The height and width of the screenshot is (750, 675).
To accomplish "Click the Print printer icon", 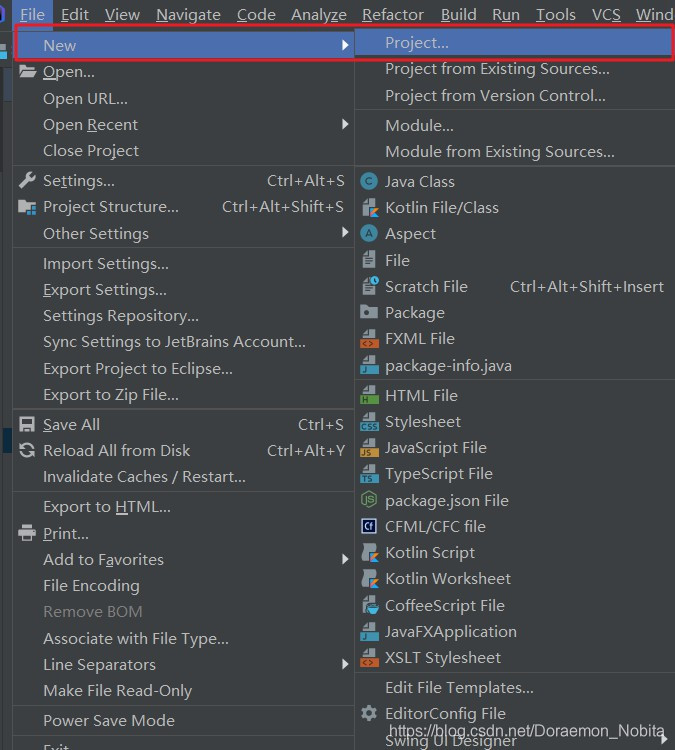I will point(27,532).
